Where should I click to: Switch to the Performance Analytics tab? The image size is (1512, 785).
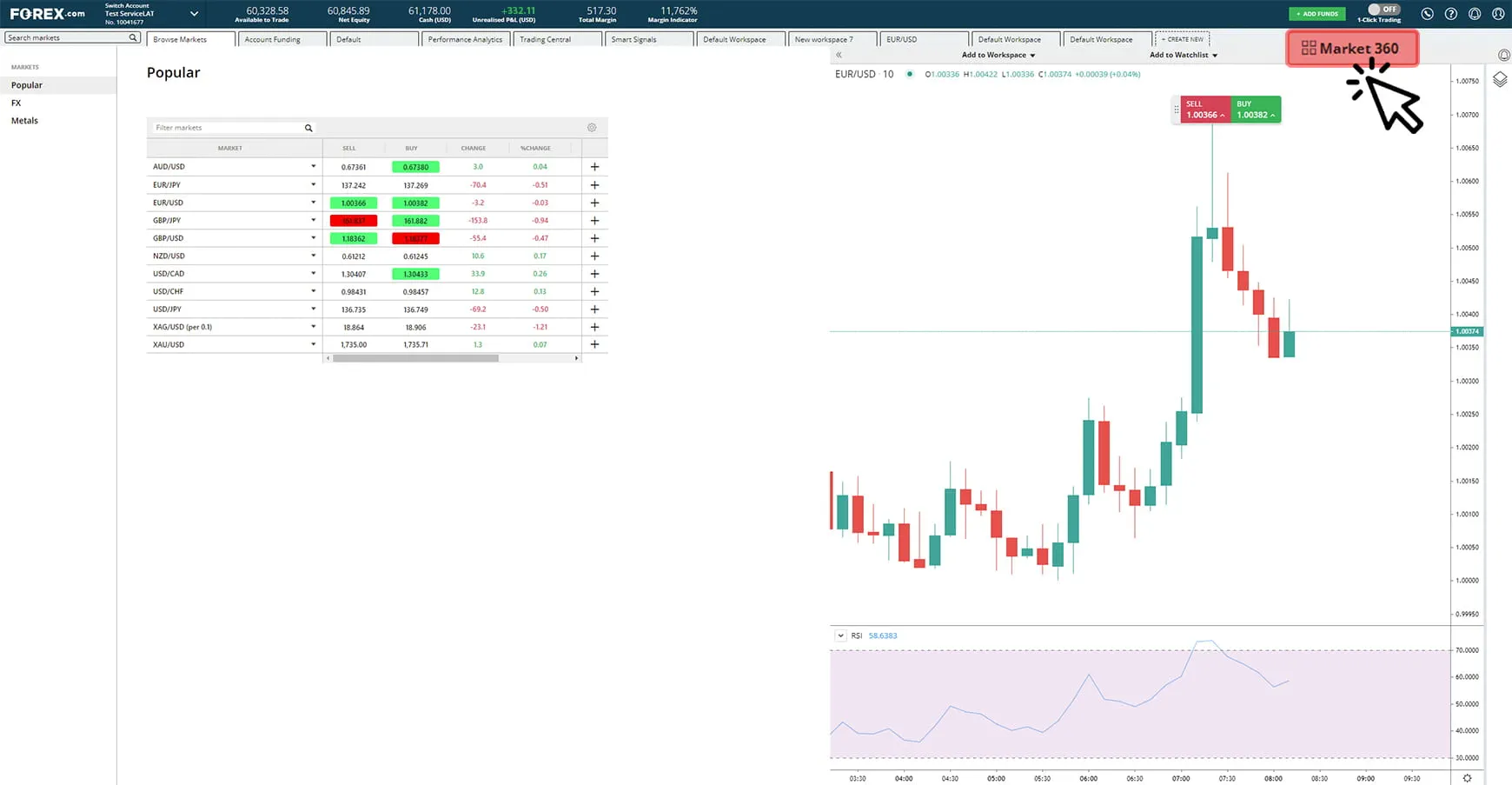click(465, 38)
